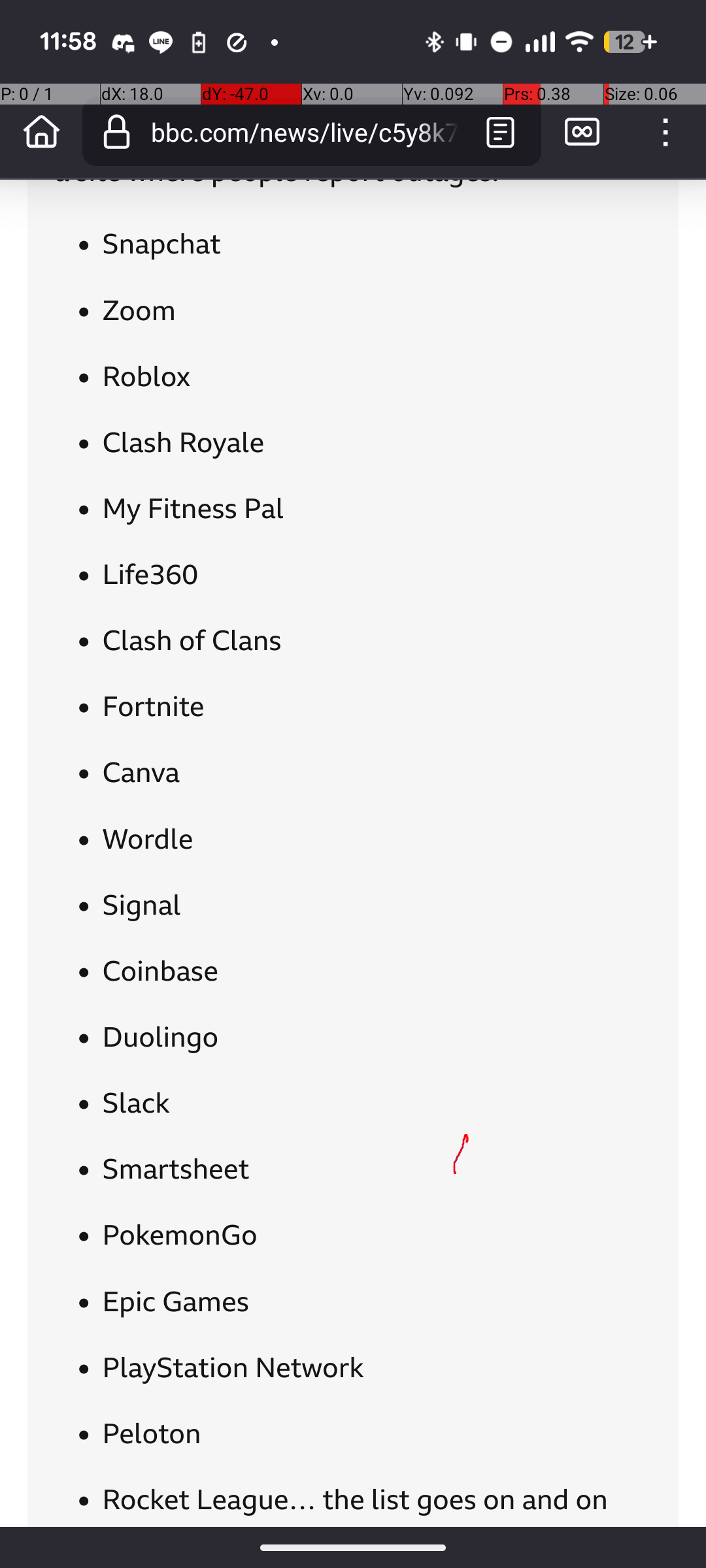Tap the PlayStation Network list entry
Screen dimensions: 706x1568
point(233,1369)
